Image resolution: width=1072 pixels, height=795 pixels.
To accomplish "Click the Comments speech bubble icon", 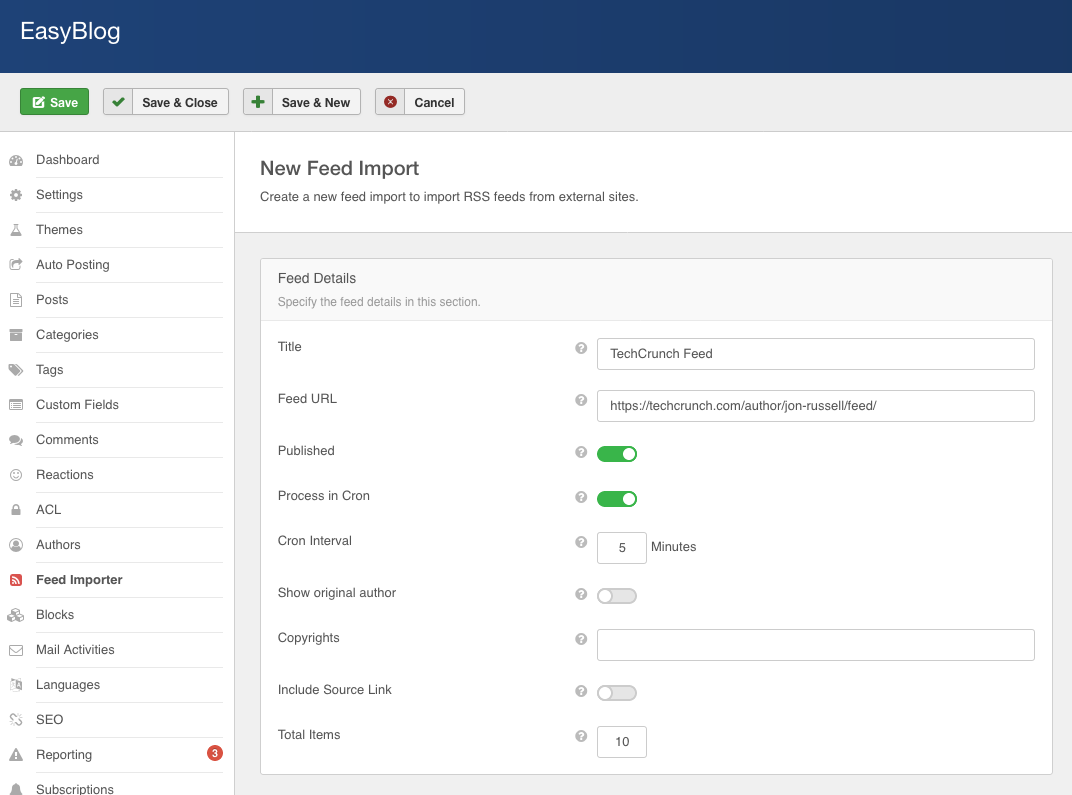I will coord(16,440).
